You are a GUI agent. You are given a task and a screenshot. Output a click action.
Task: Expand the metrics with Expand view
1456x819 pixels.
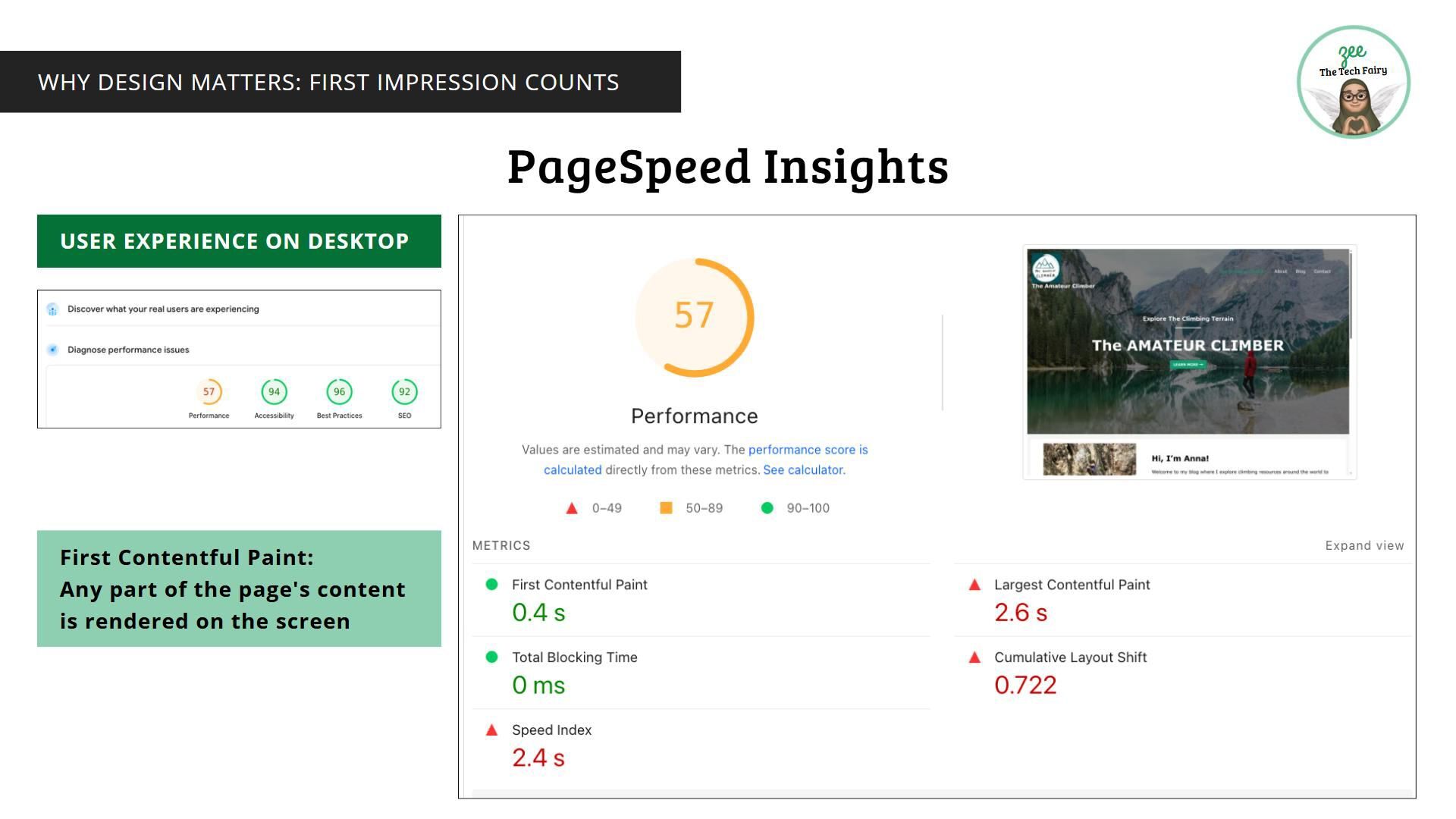pos(1363,546)
